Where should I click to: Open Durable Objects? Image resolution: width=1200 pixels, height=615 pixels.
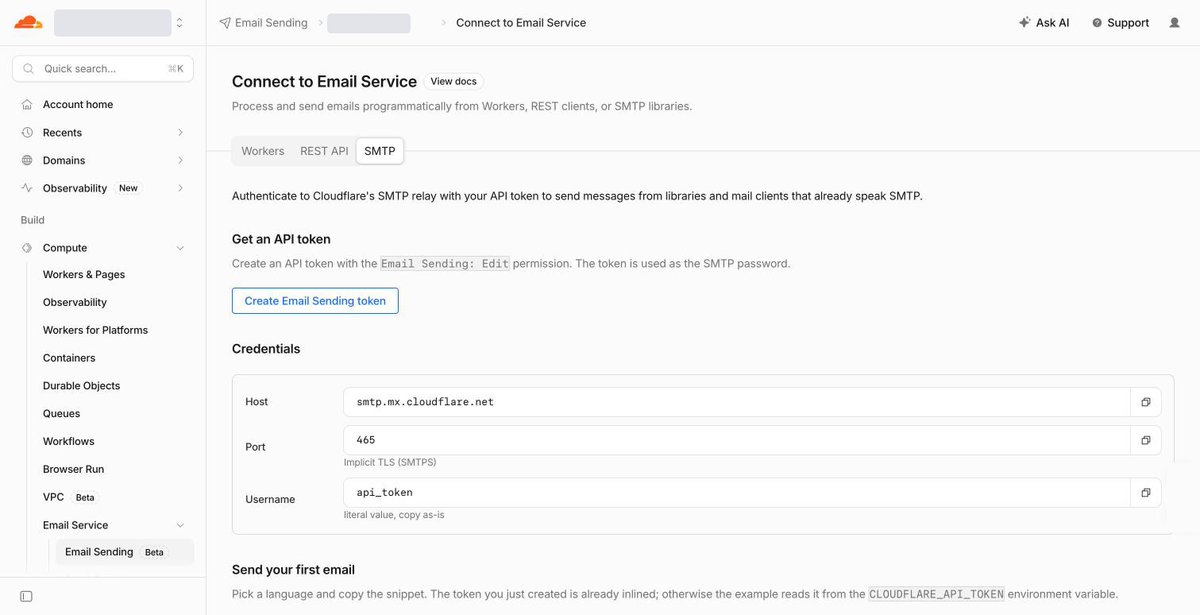[81, 386]
